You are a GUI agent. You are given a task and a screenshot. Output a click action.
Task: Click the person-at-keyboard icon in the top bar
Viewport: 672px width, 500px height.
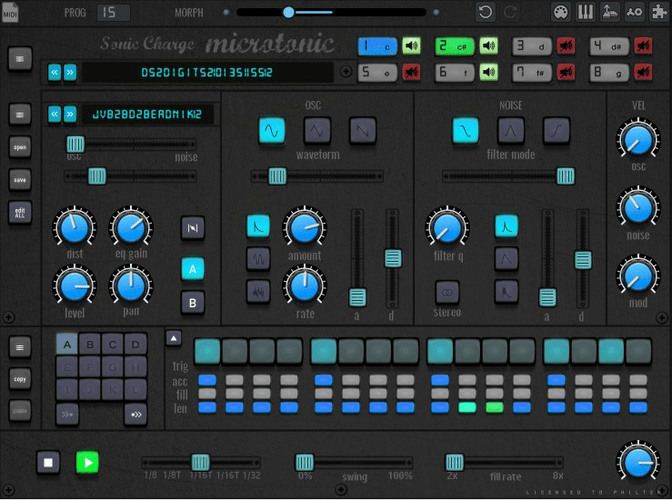point(610,12)
